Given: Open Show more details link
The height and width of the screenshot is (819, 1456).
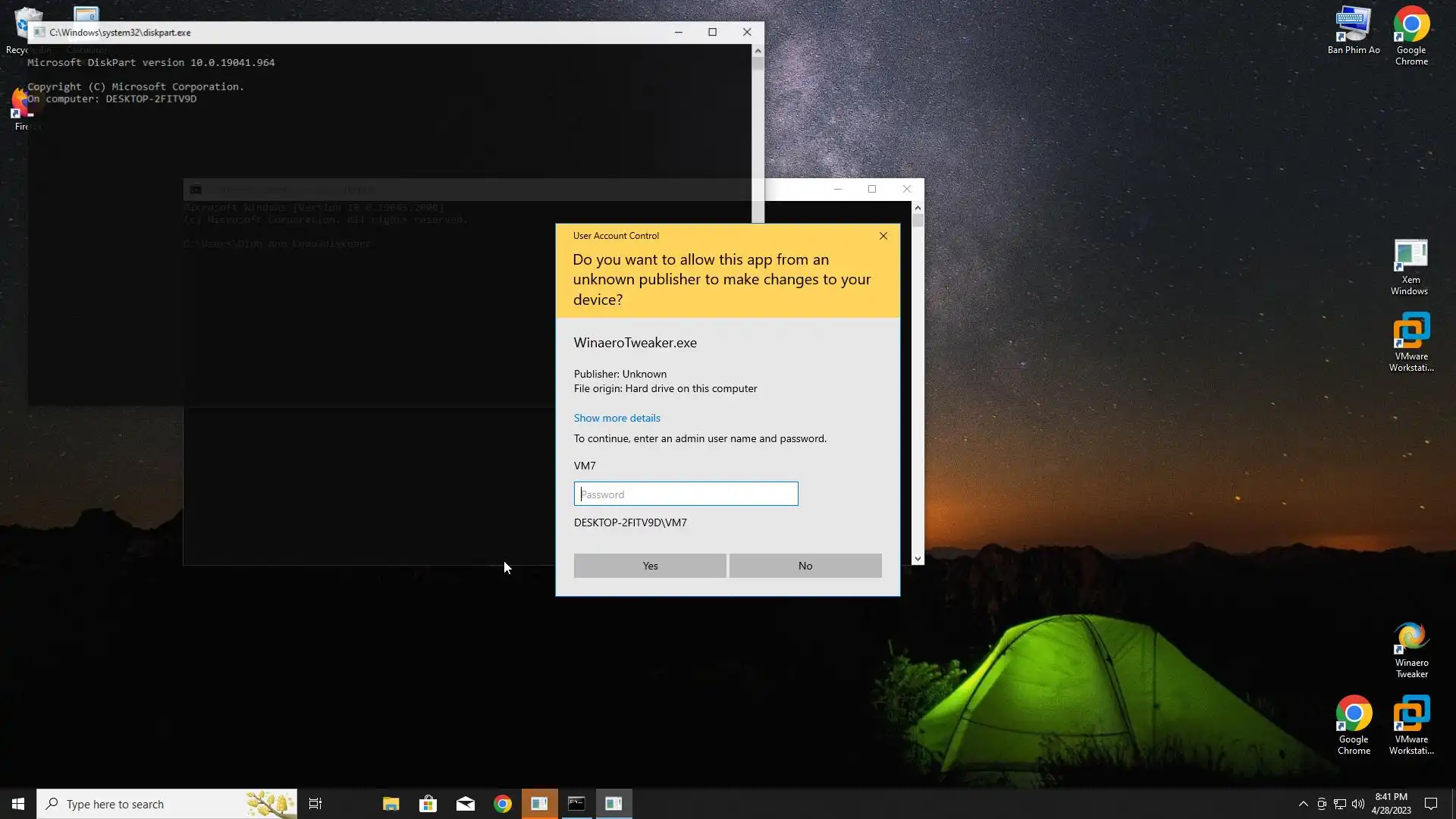Looking at the screenshot, I should coord(617,418).
